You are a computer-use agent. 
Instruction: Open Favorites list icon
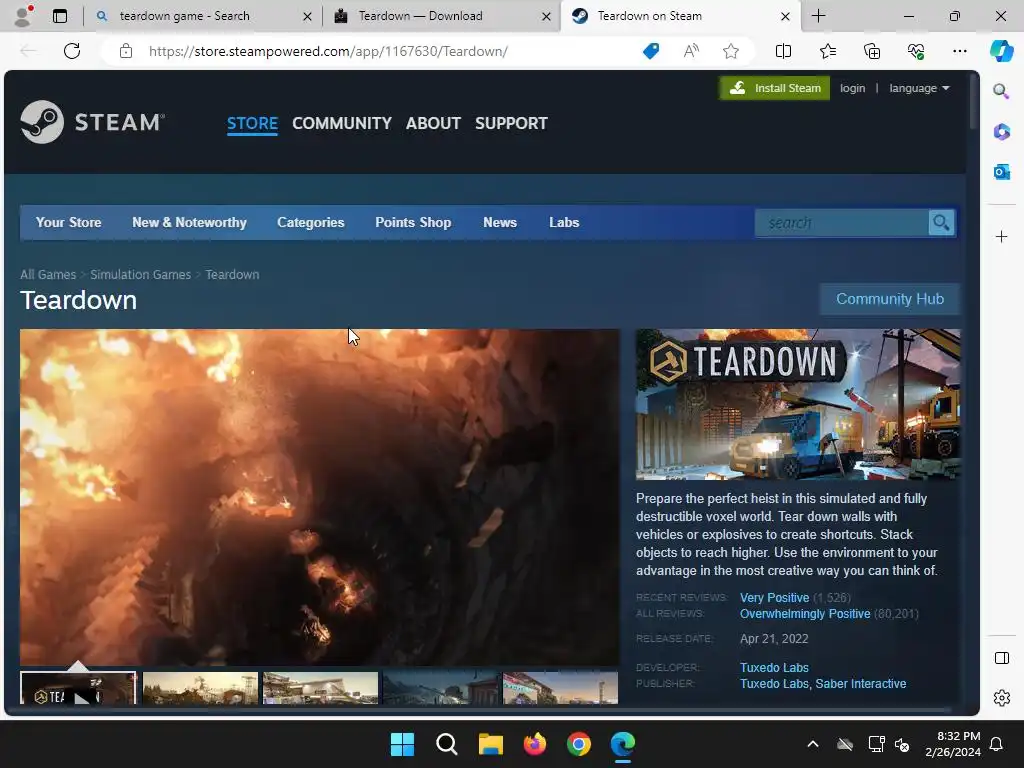tap(827, 51)
